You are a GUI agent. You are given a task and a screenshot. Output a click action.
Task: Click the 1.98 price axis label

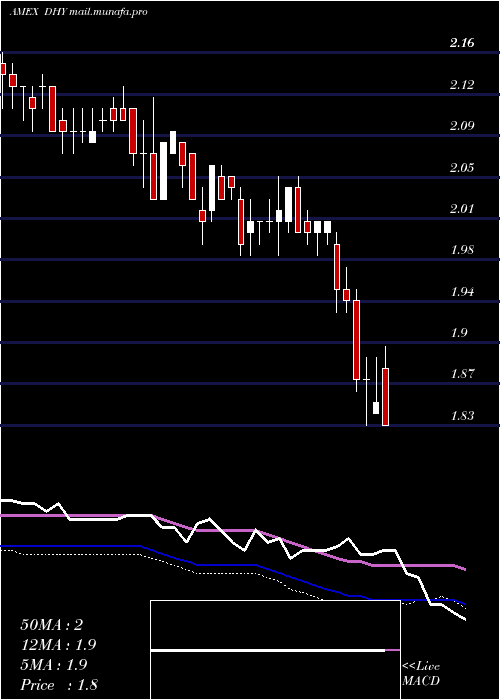pos(462,250)
